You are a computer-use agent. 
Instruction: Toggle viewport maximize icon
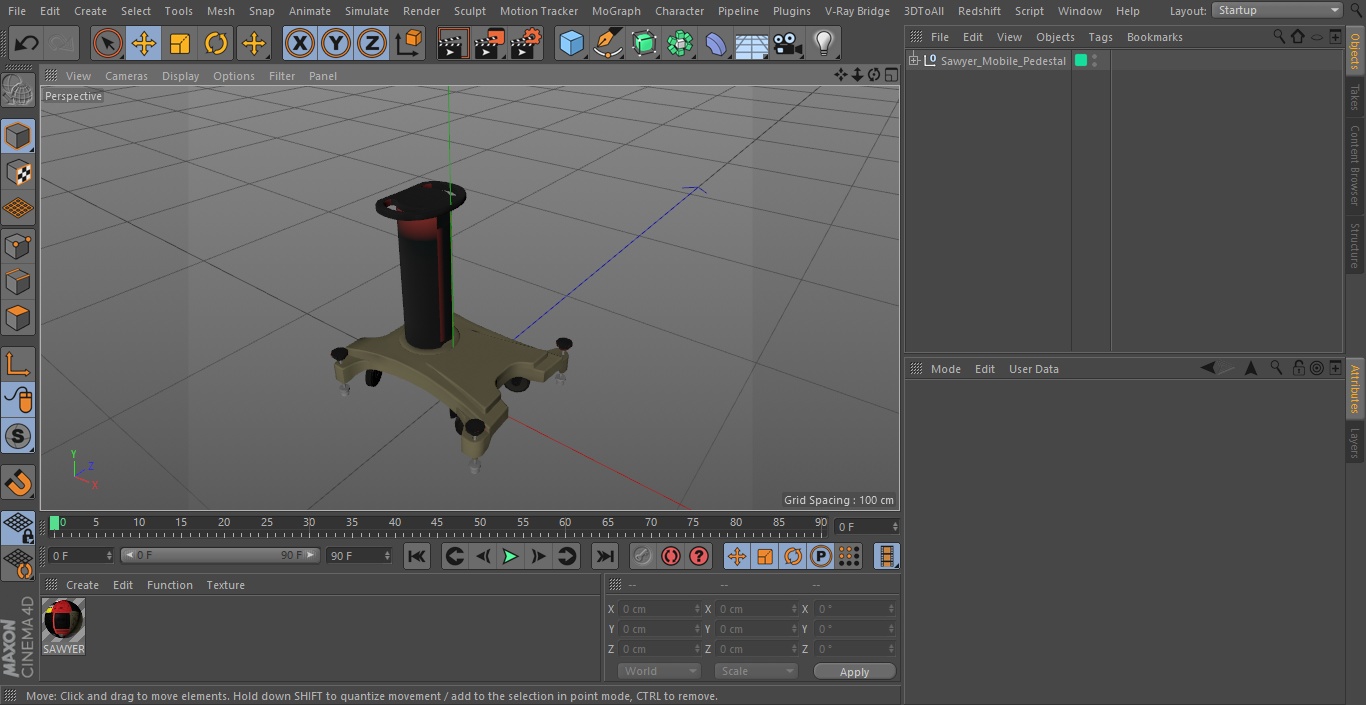point(890,75)
